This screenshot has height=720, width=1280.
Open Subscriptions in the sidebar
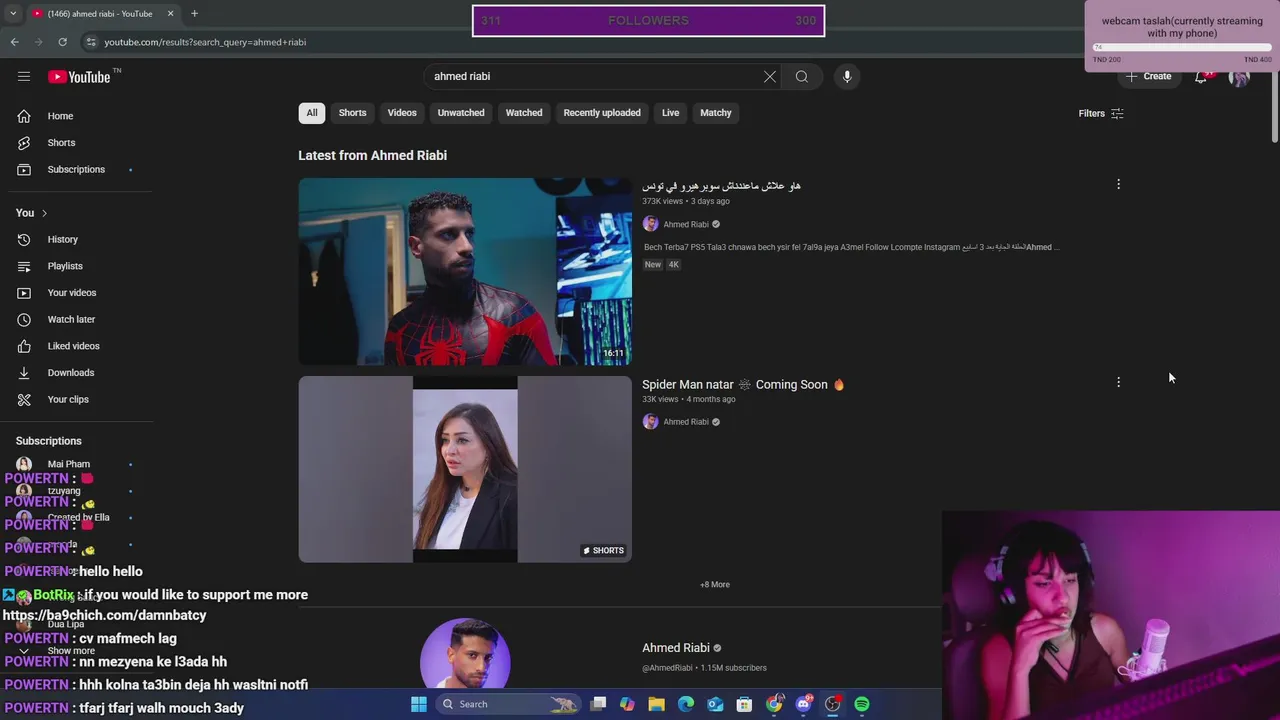[76, 169]
